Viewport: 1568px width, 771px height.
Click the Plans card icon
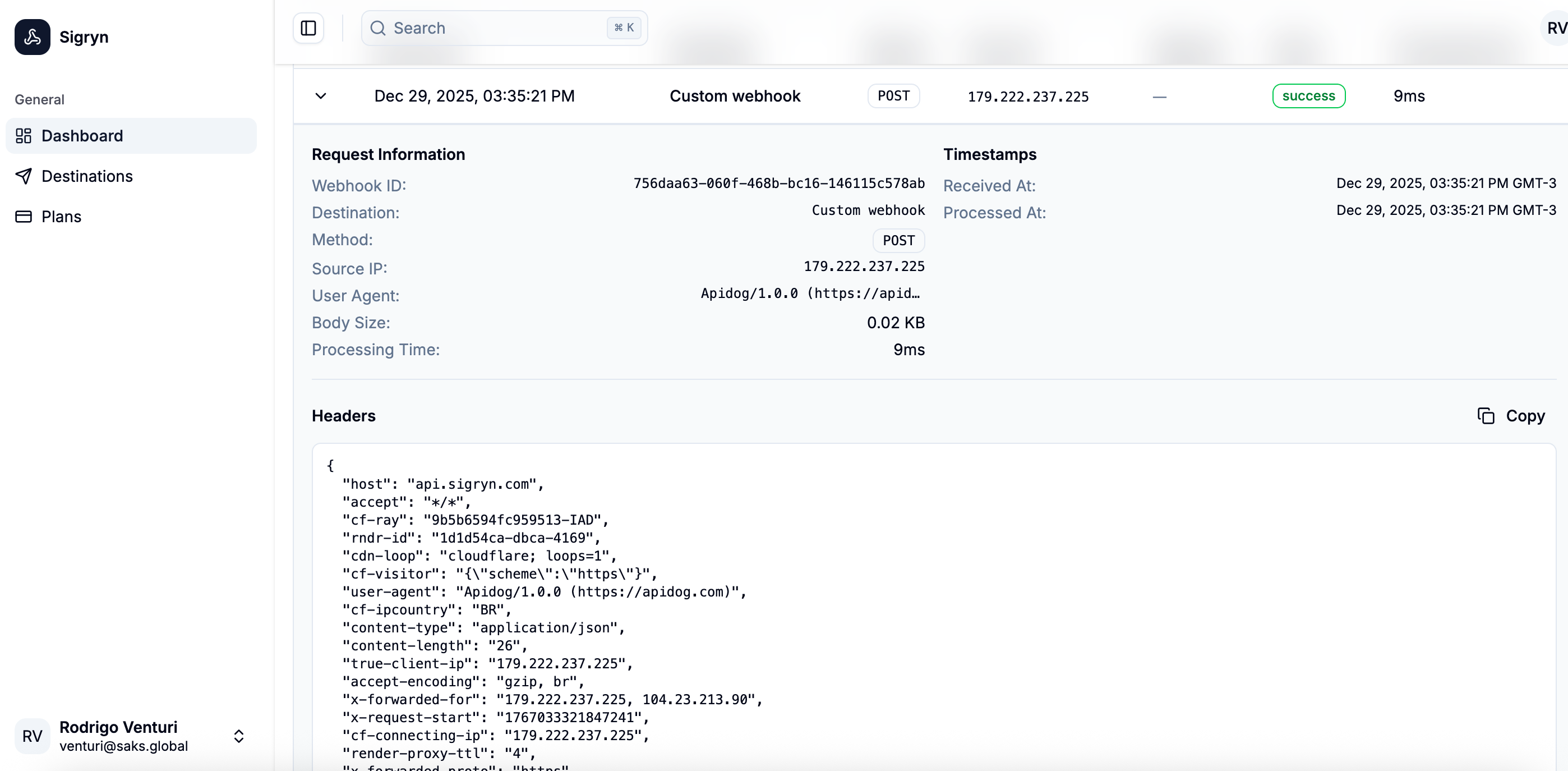(x=24, y=216)
